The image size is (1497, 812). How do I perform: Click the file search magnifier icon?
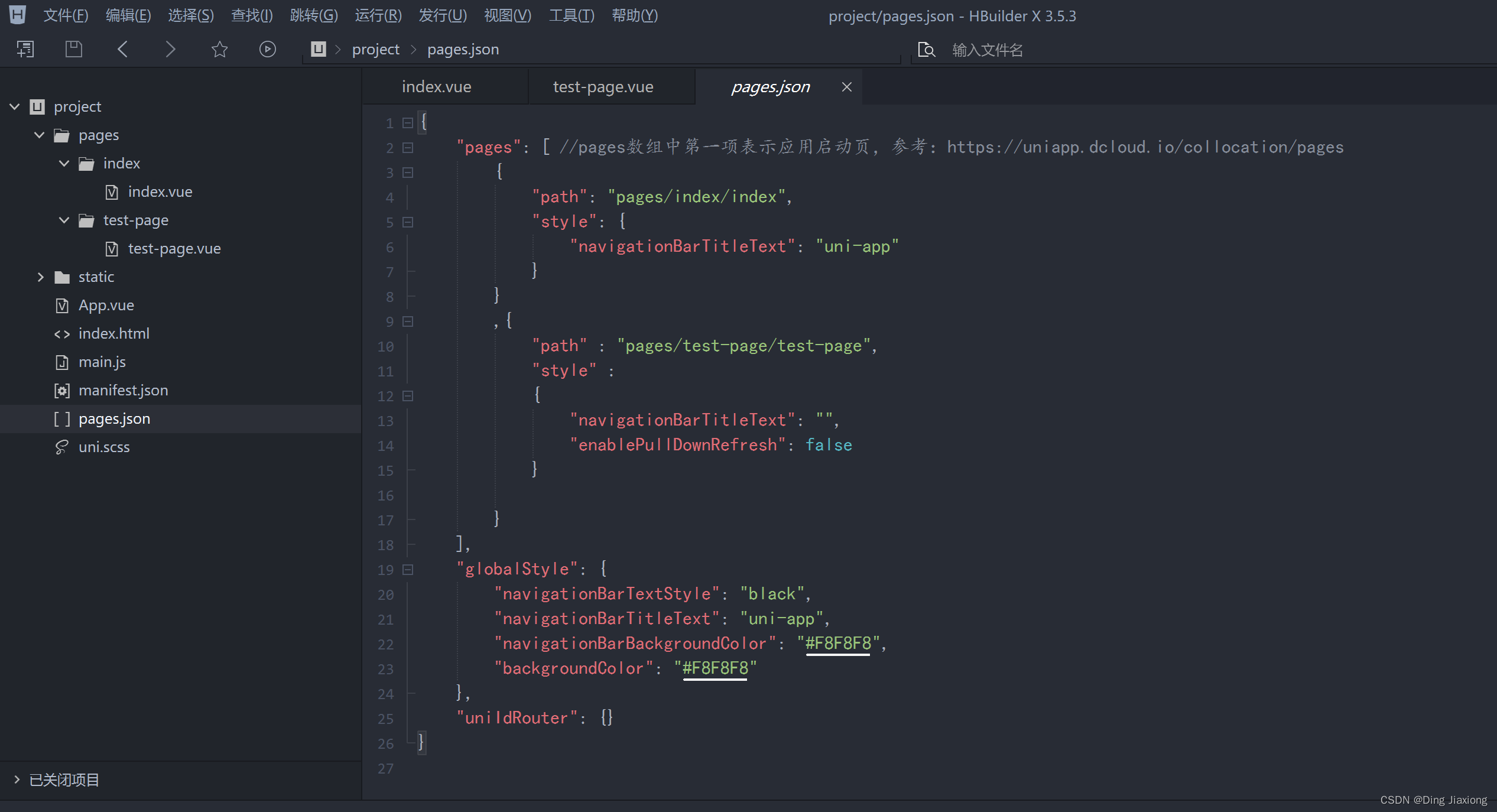[x=926, y=50]
